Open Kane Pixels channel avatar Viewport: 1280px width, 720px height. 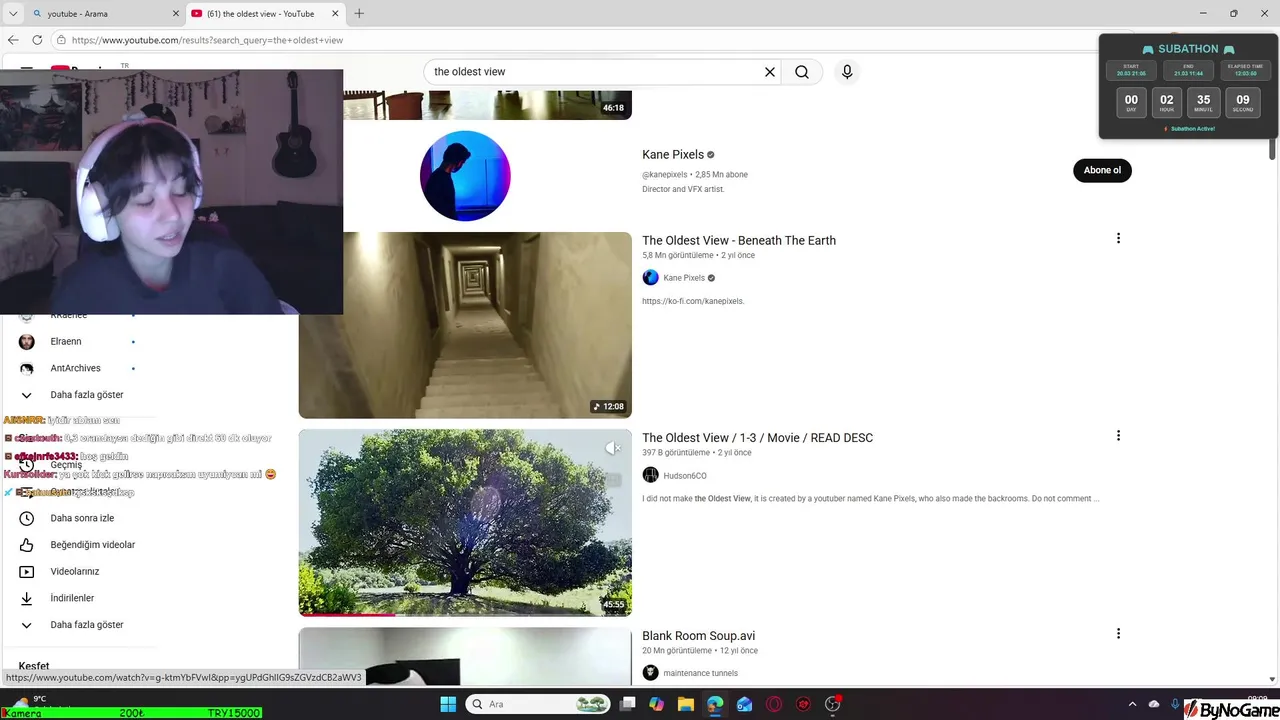(x=465, y=176)
